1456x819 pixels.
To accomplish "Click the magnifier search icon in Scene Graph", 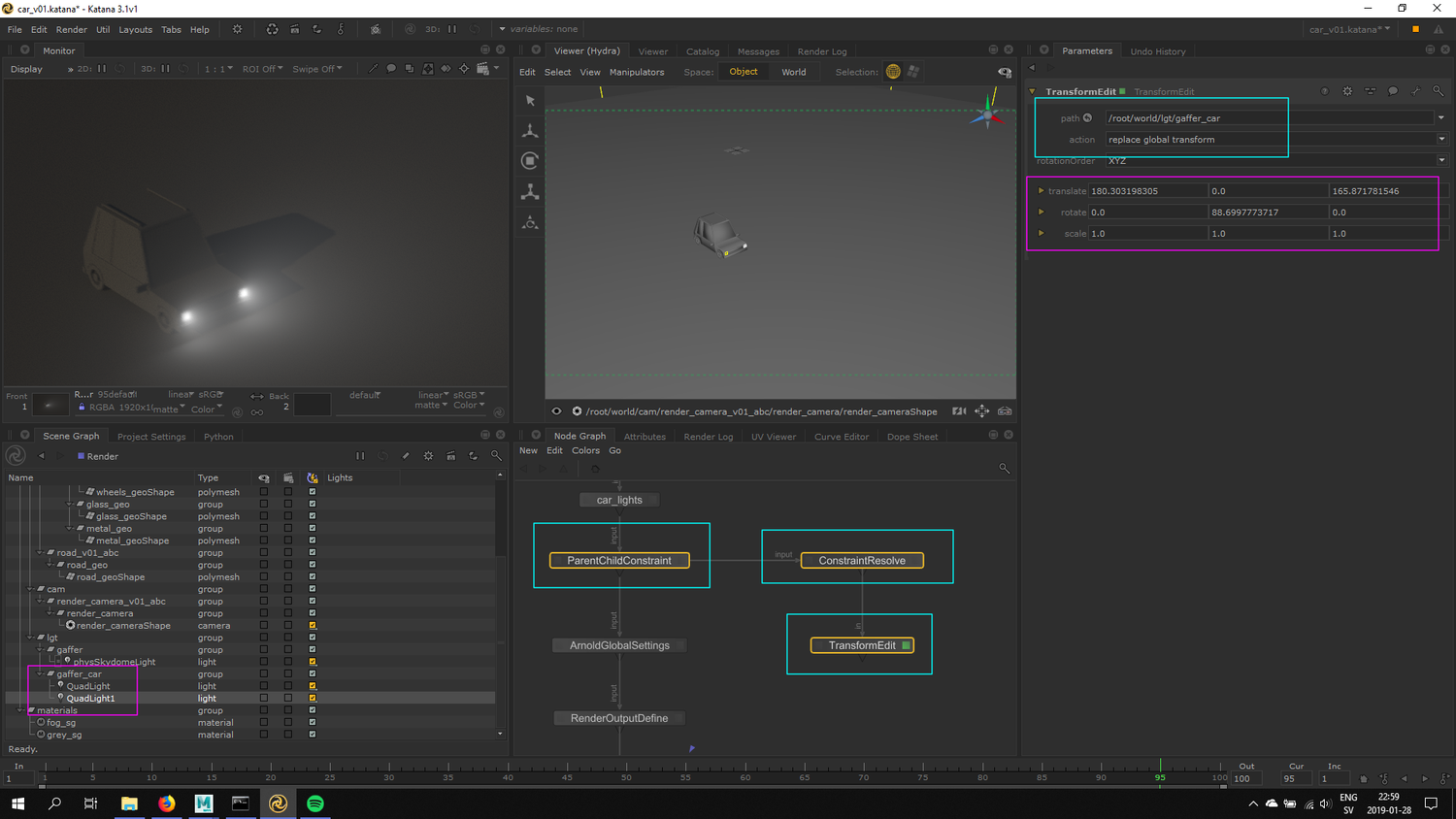I will (496, 456).
